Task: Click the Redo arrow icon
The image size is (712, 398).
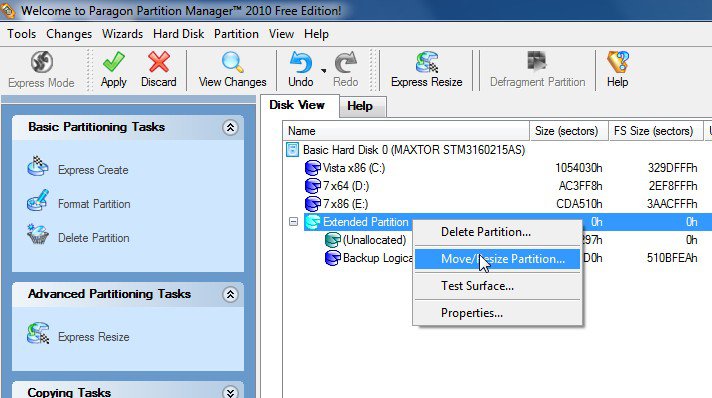Action: (346, 62)
